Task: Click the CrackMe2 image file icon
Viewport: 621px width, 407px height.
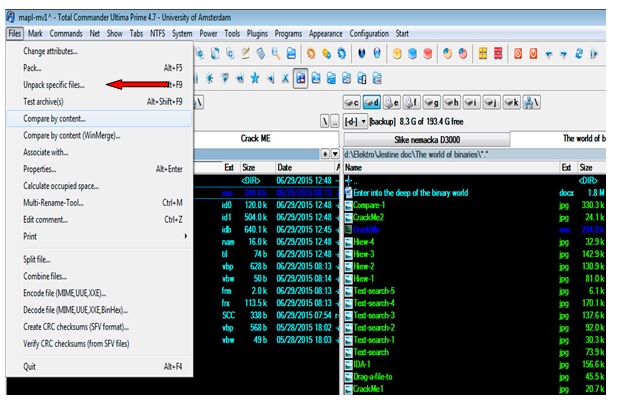Action: [x=348, y=216]
